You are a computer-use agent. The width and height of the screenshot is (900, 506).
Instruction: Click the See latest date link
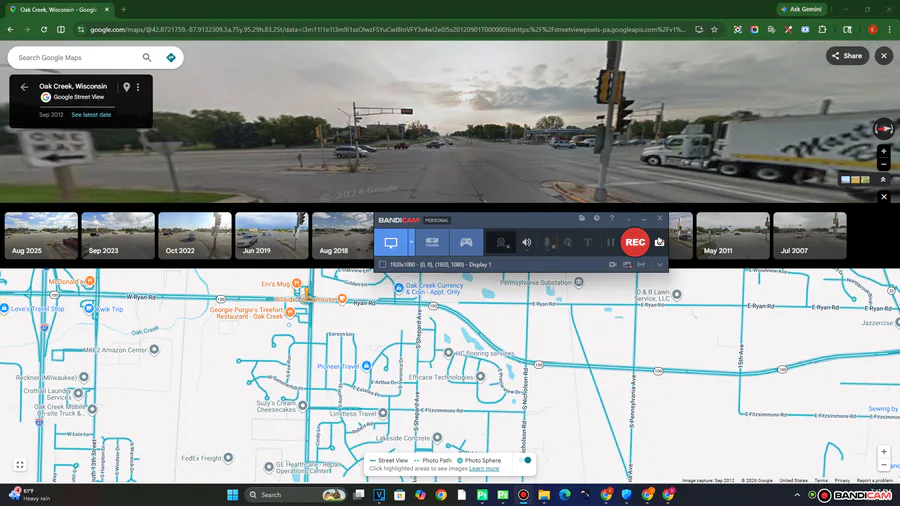click(x=91, y=115)
